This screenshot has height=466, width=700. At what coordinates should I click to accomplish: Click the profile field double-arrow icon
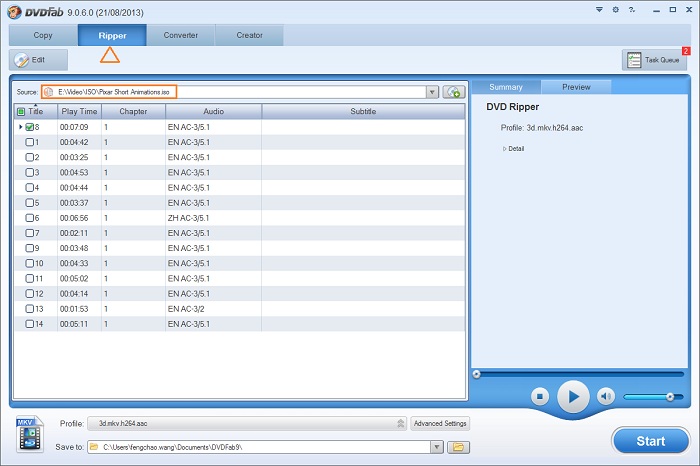tap(400, 423)
